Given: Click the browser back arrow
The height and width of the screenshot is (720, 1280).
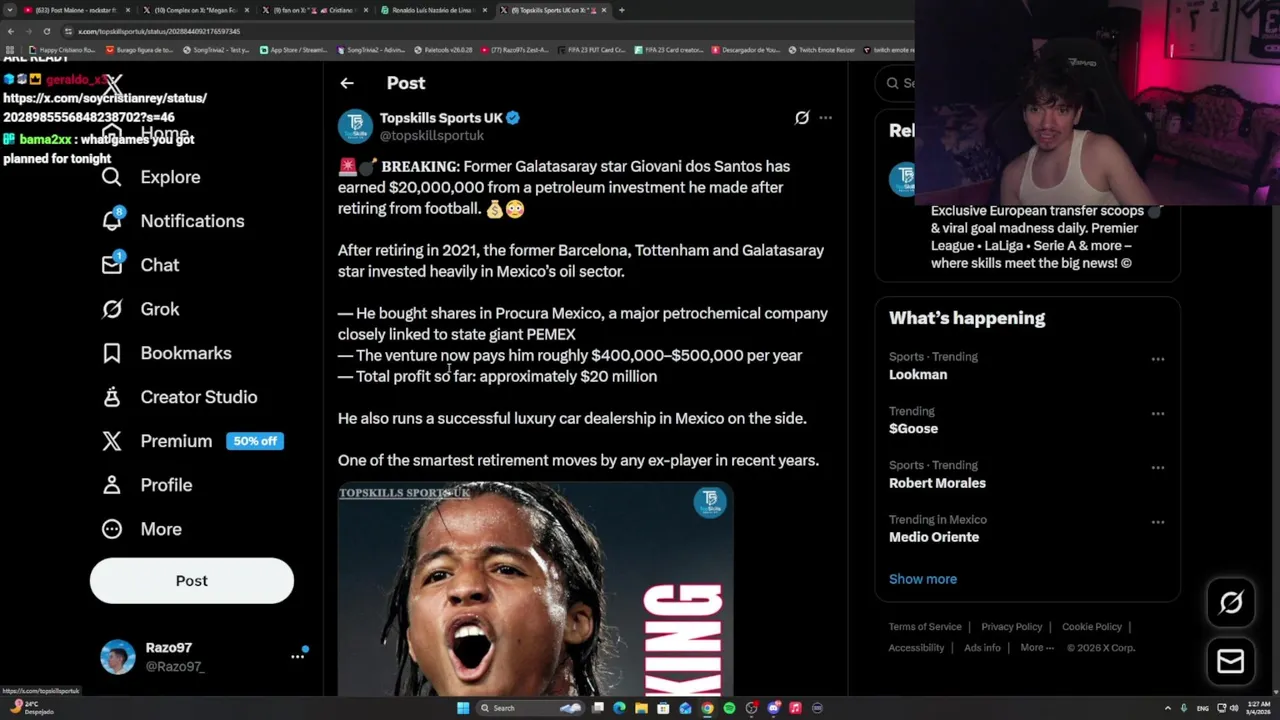Looking at the screenshot, I should point(11,31).
